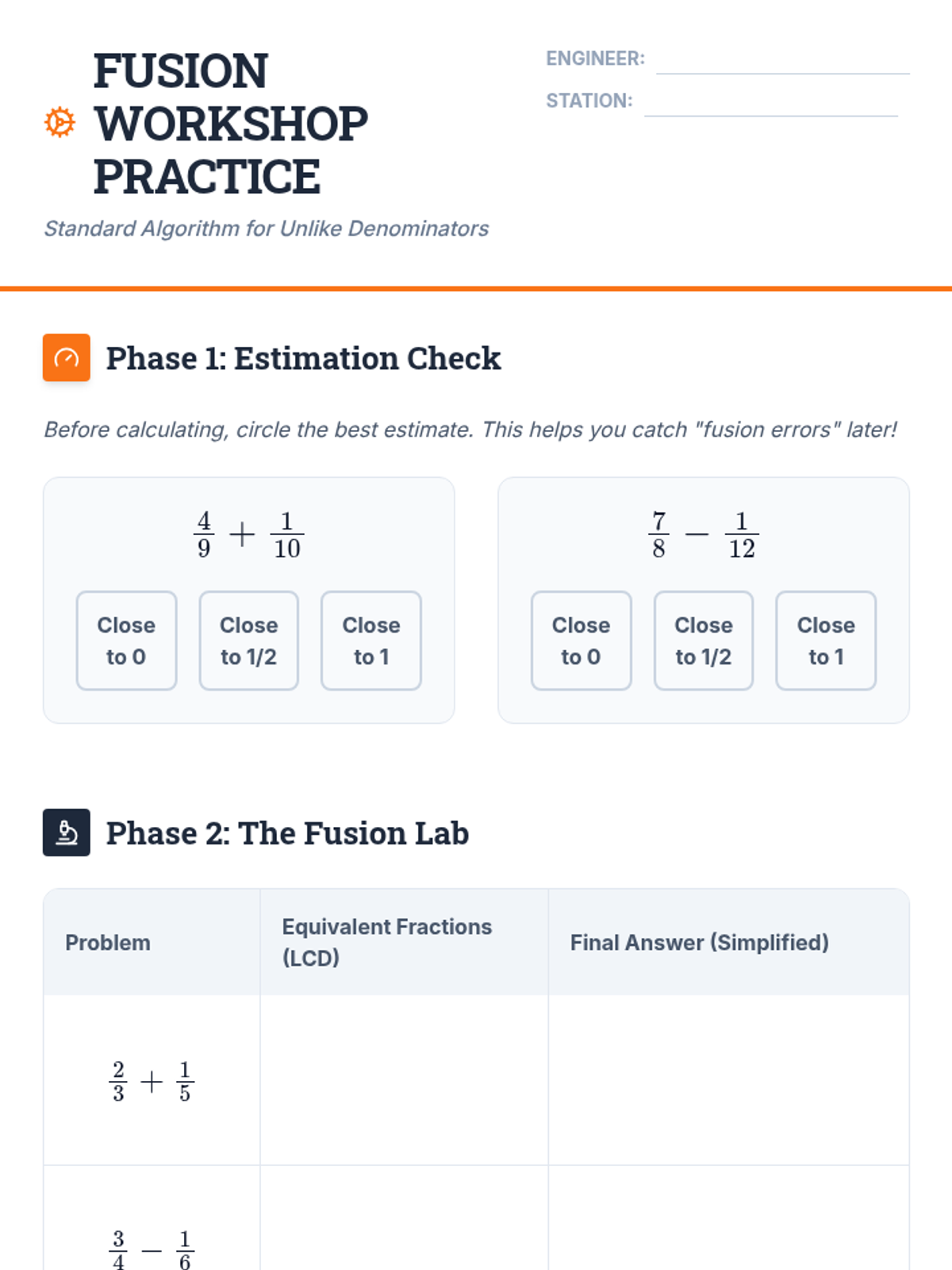
Task: Click the Problem column header
Action: [x=108, y=943]
